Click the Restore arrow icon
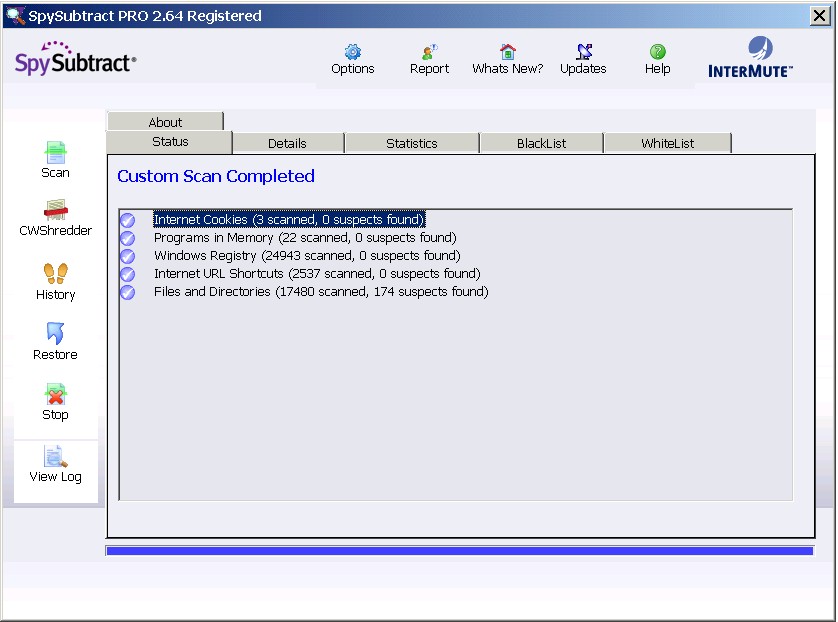Viewport: 838px width, 622px height. pos(56,332)
